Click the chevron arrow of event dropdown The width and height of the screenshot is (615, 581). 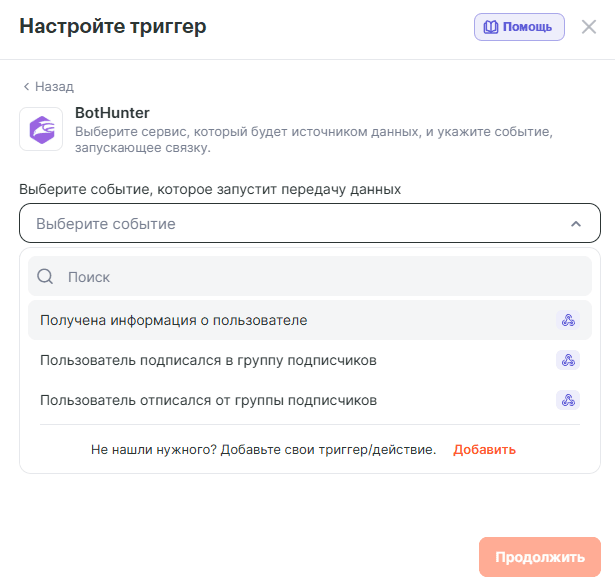click(x=575, y=224)
